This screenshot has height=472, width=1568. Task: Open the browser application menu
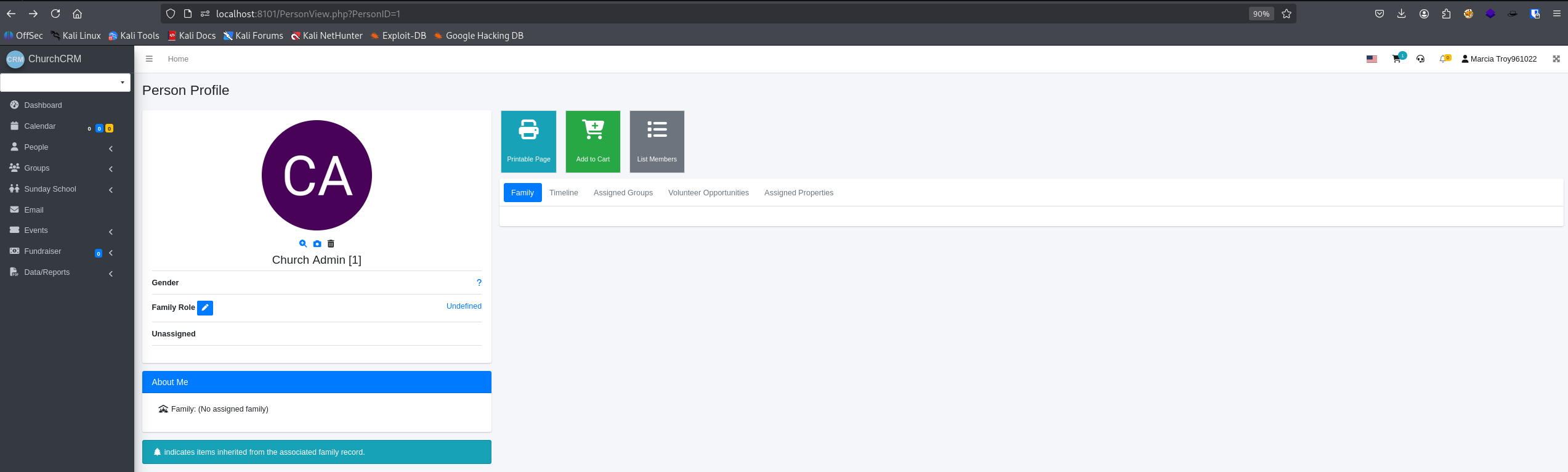coord(1557,14)
